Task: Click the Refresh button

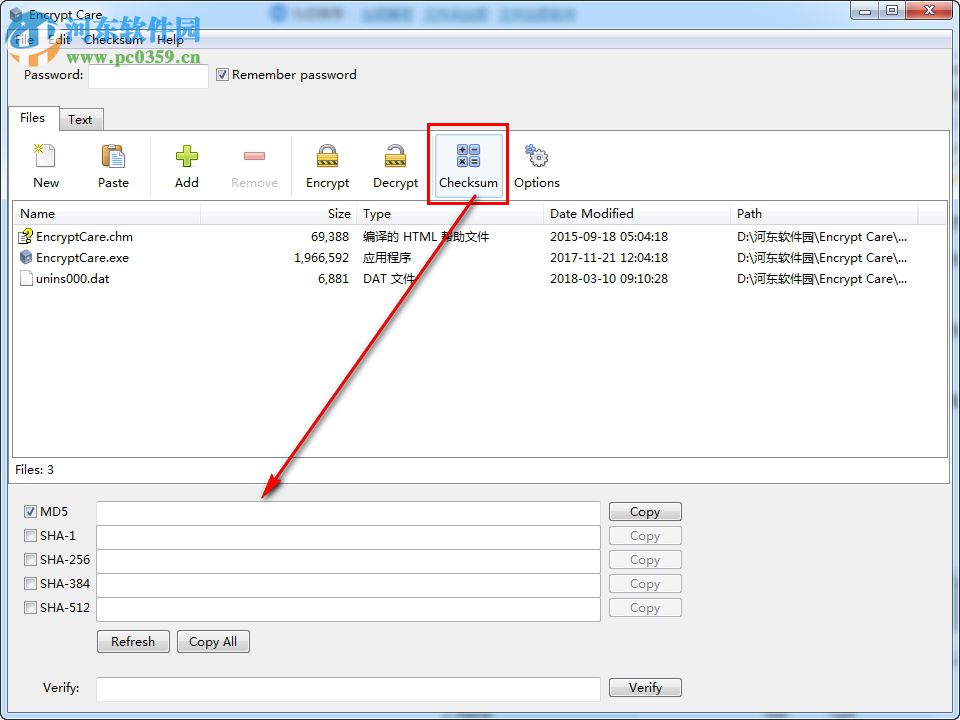Action: tap(133, 641)
